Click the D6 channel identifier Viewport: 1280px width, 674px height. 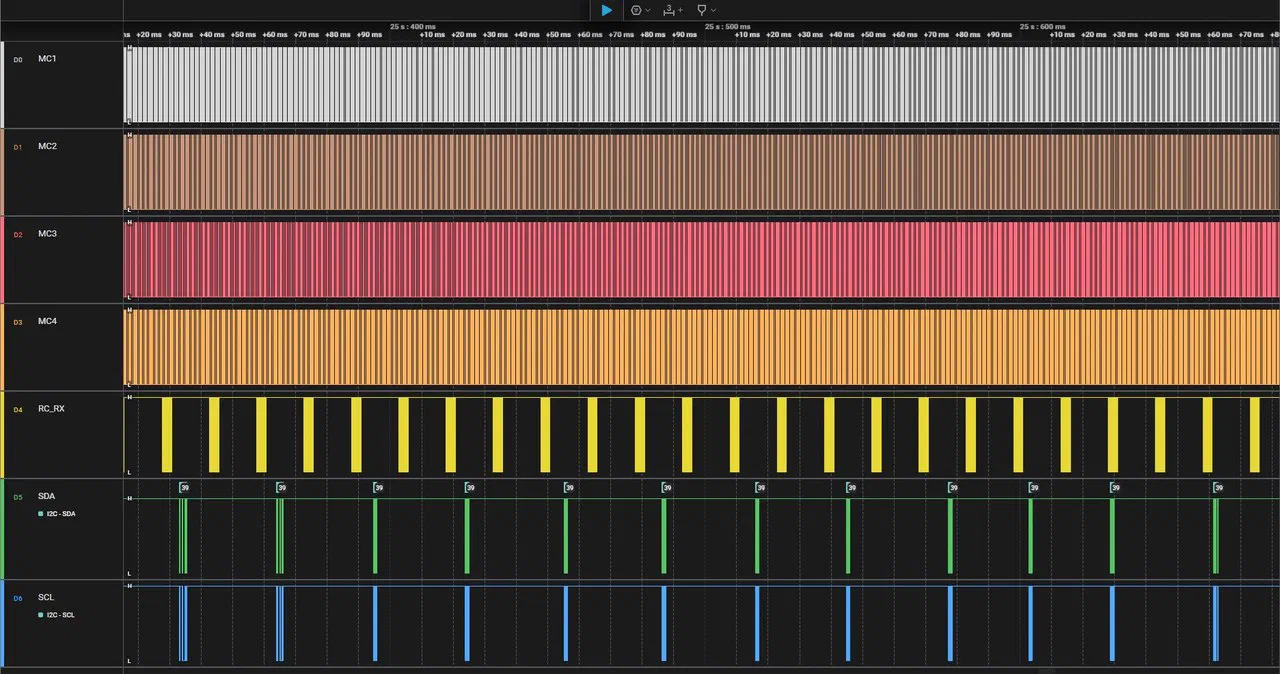pos(17,598)
